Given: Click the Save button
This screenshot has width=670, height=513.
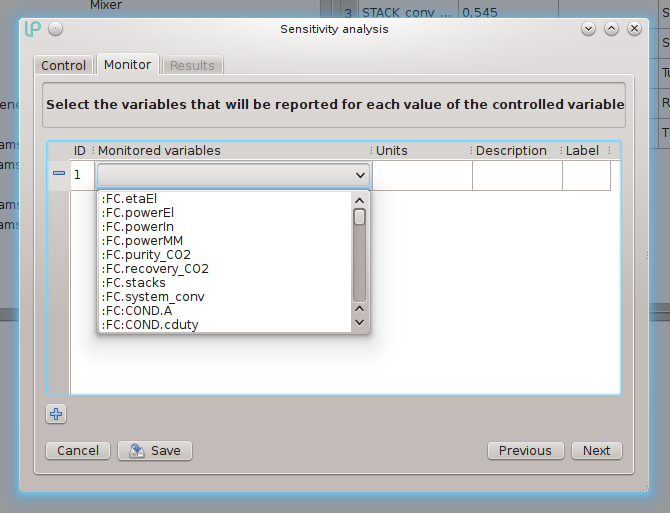Looking at the screenshot, I should click(155, 450).
